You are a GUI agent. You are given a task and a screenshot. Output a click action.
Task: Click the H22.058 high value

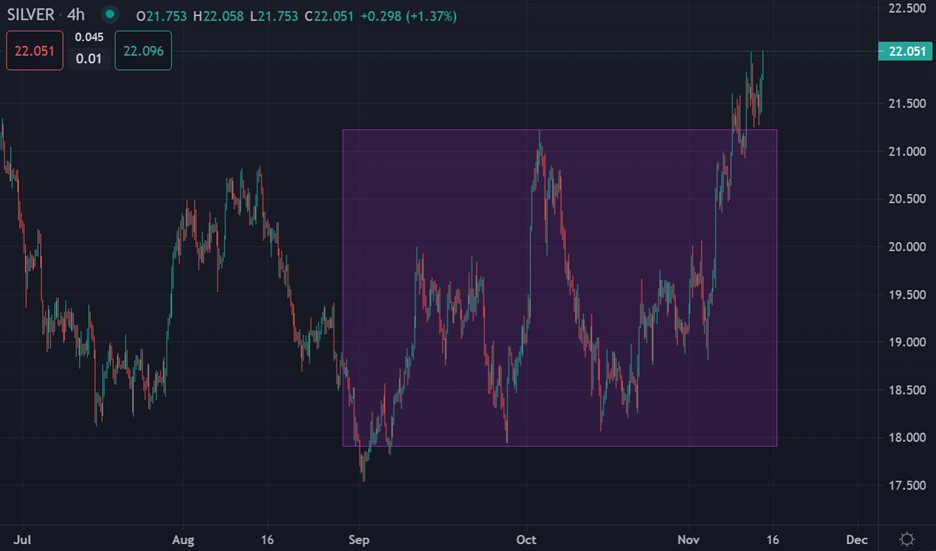point(218,16)
